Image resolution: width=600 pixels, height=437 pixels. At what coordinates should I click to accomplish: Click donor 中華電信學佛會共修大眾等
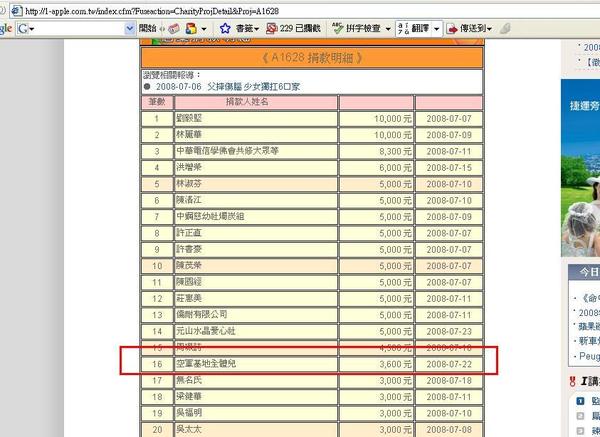tap(227, 151)
